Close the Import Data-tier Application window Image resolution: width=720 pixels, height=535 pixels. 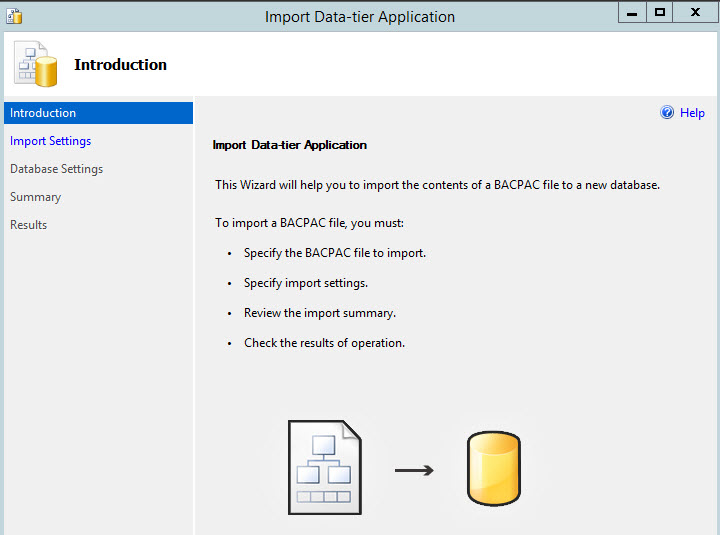point(695,12)
